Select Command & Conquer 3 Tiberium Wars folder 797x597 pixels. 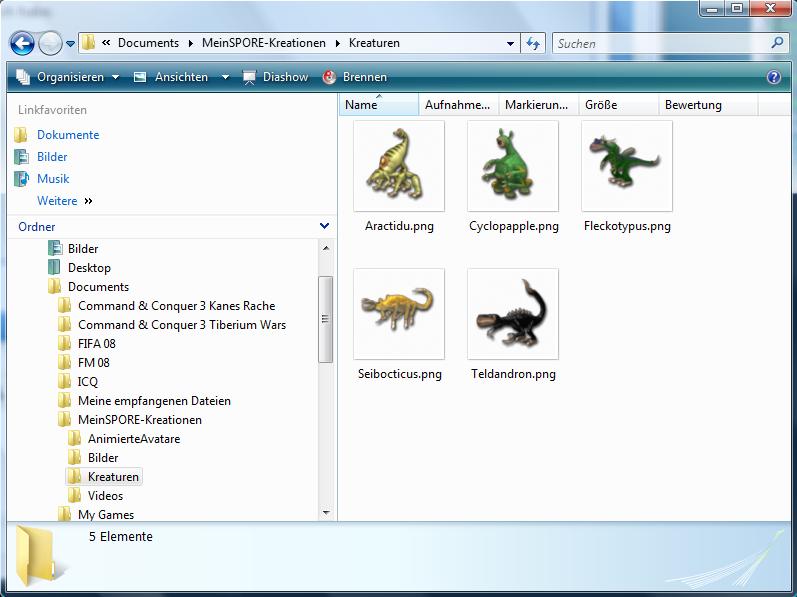pyautogui.click(x=181, y=325)
